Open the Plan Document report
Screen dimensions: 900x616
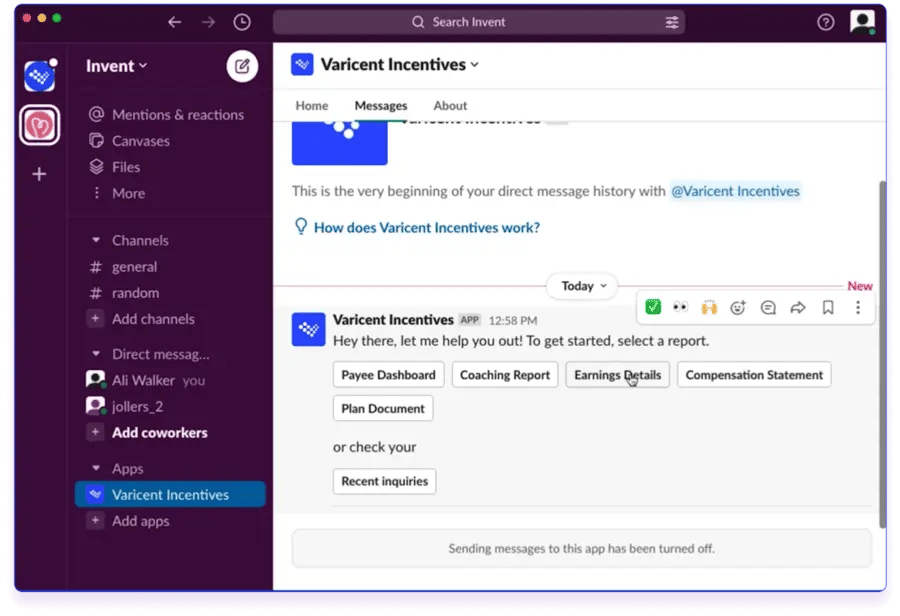pos(383,408)
